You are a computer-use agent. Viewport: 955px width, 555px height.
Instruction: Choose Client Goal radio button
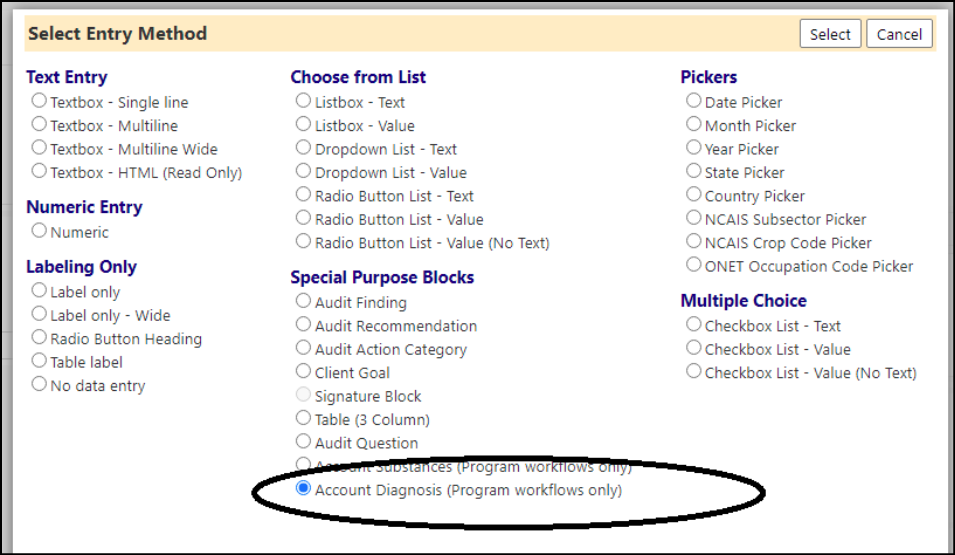303,371
